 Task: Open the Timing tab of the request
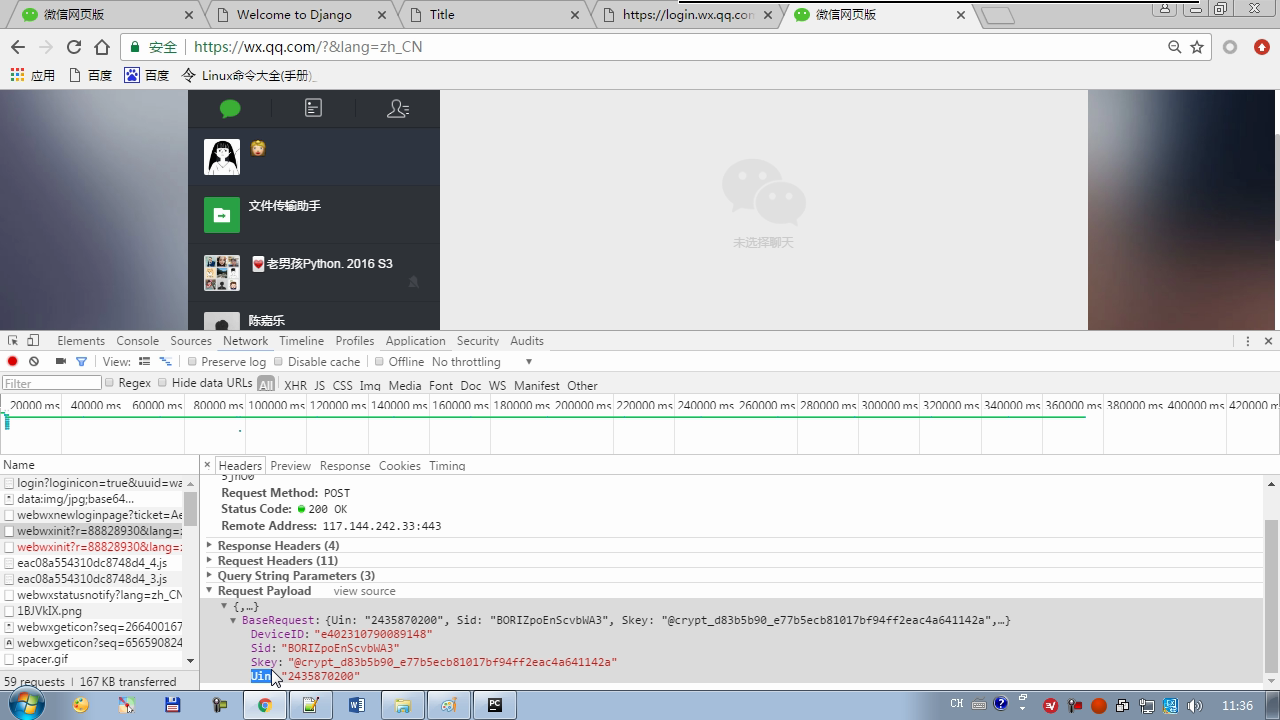[x=447, y=466]
